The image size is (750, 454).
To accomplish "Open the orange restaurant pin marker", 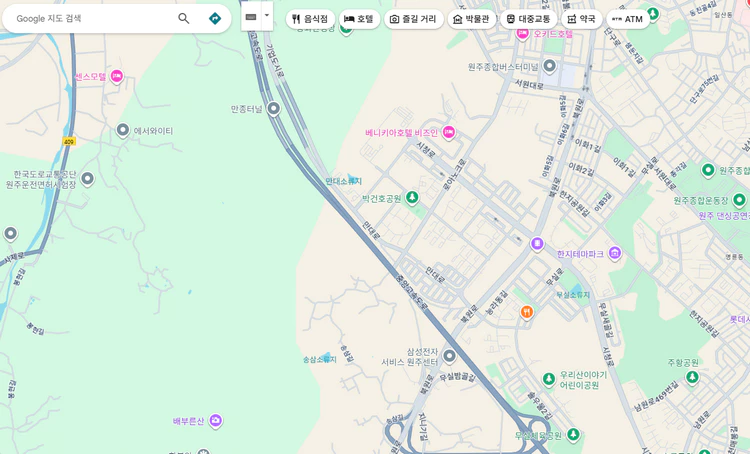I will coord(527,312).
